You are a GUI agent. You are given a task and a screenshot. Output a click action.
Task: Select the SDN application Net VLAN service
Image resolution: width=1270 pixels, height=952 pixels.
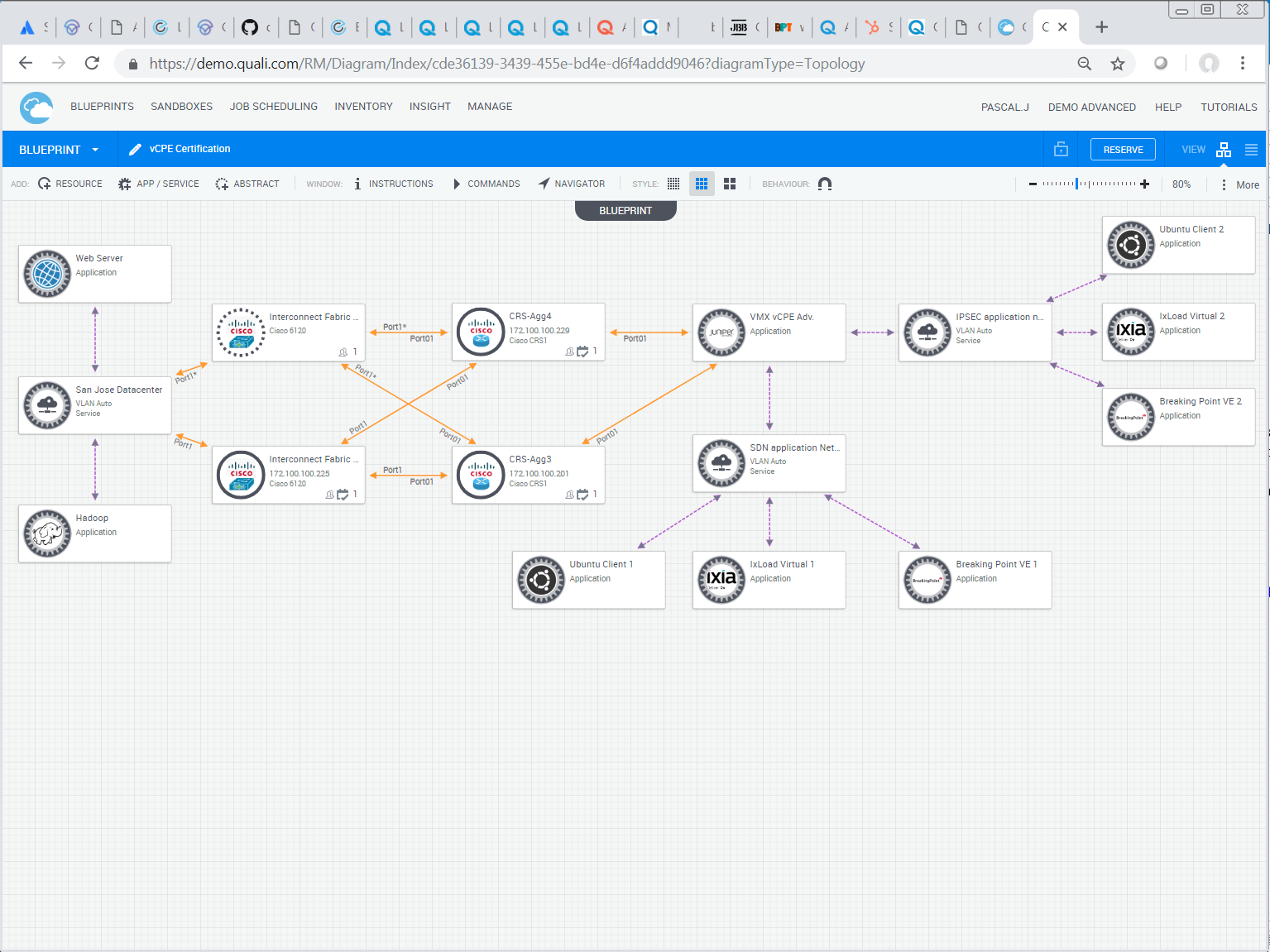[769, 463]
